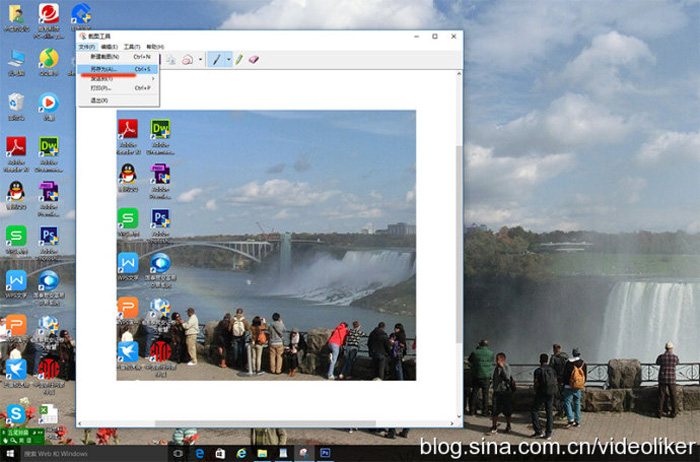Click the Windows Start button
Viewport: 700px width, 462px height.
[9, 453]
